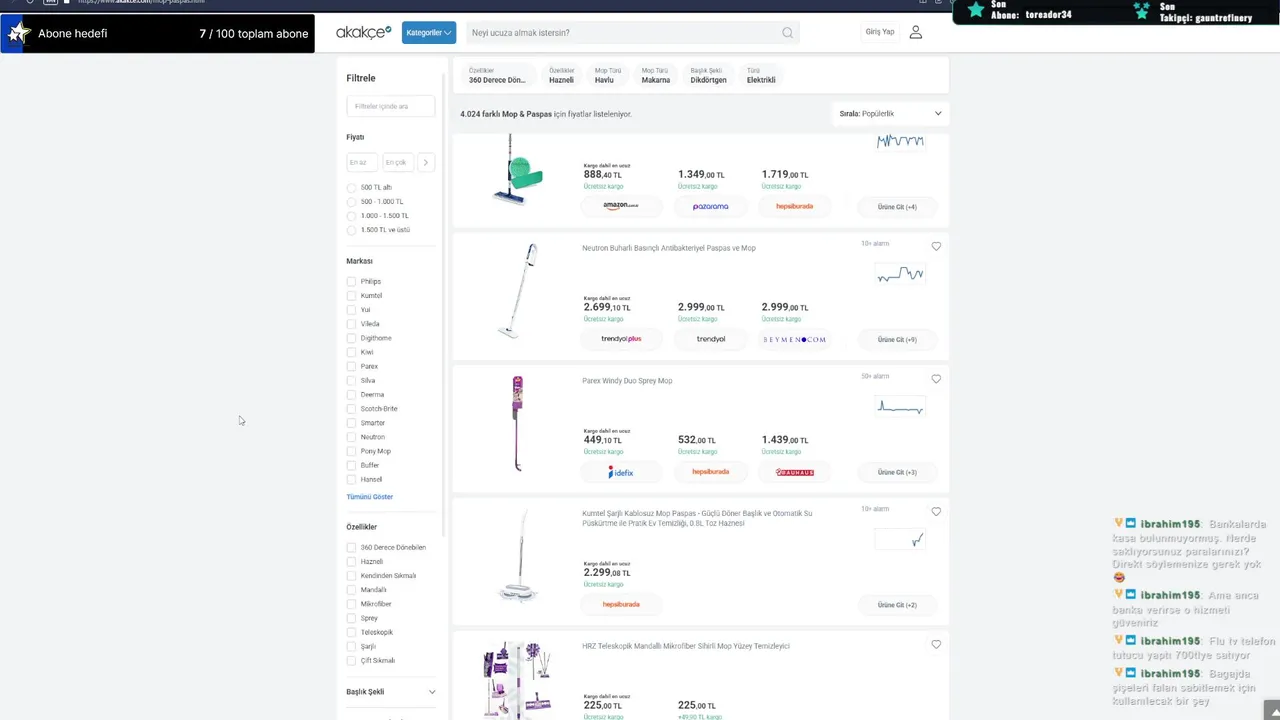Image resolution: width=1280 pixels, height=720 pixels.
Task: Expand the Başlık Şekli filter section
Action: click(432, 692)
